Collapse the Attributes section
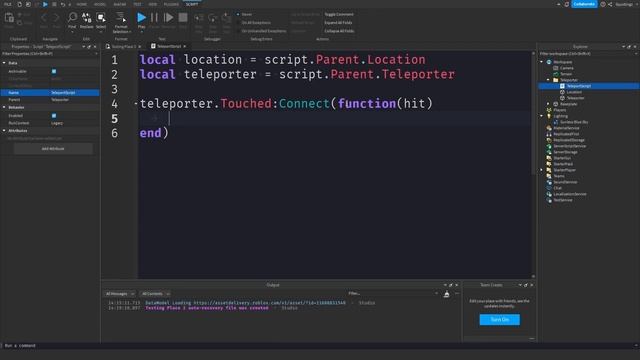 [4, 131]
